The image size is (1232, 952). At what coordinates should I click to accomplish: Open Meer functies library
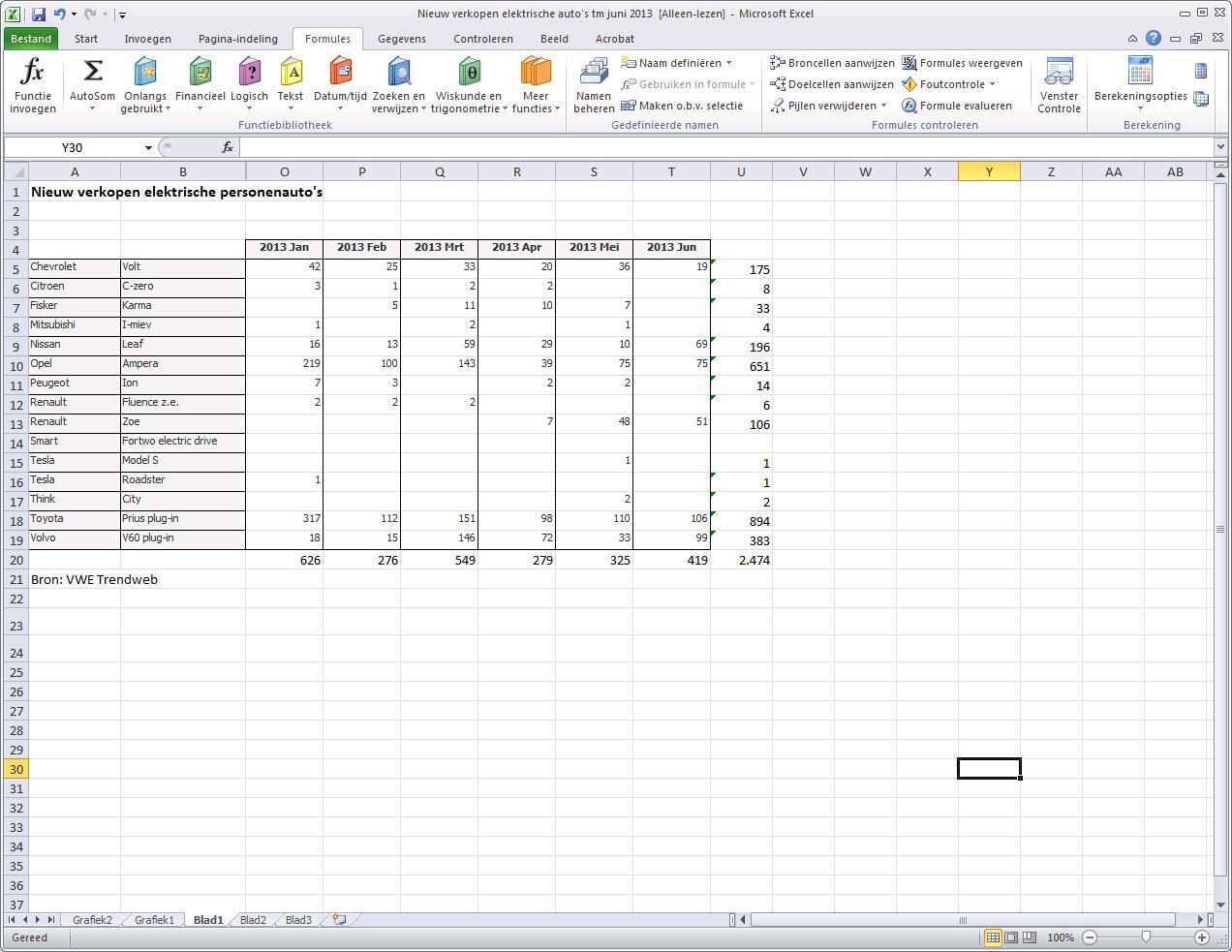coord(536,85)
